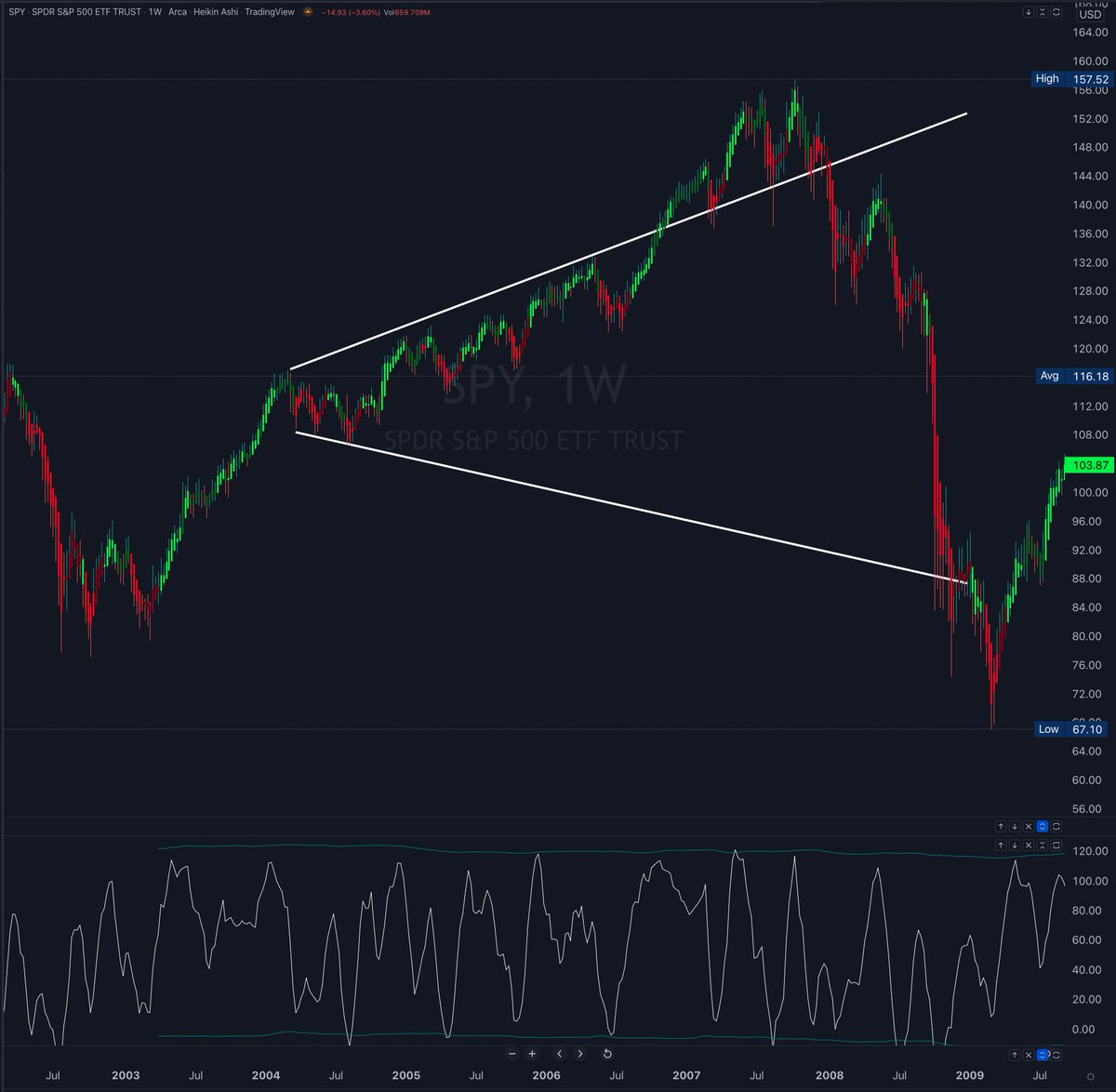This screenshot has width=1116, height=1092.
Task: Move oscillator pane up with arrow icon
Action: tap(1001, 846)
